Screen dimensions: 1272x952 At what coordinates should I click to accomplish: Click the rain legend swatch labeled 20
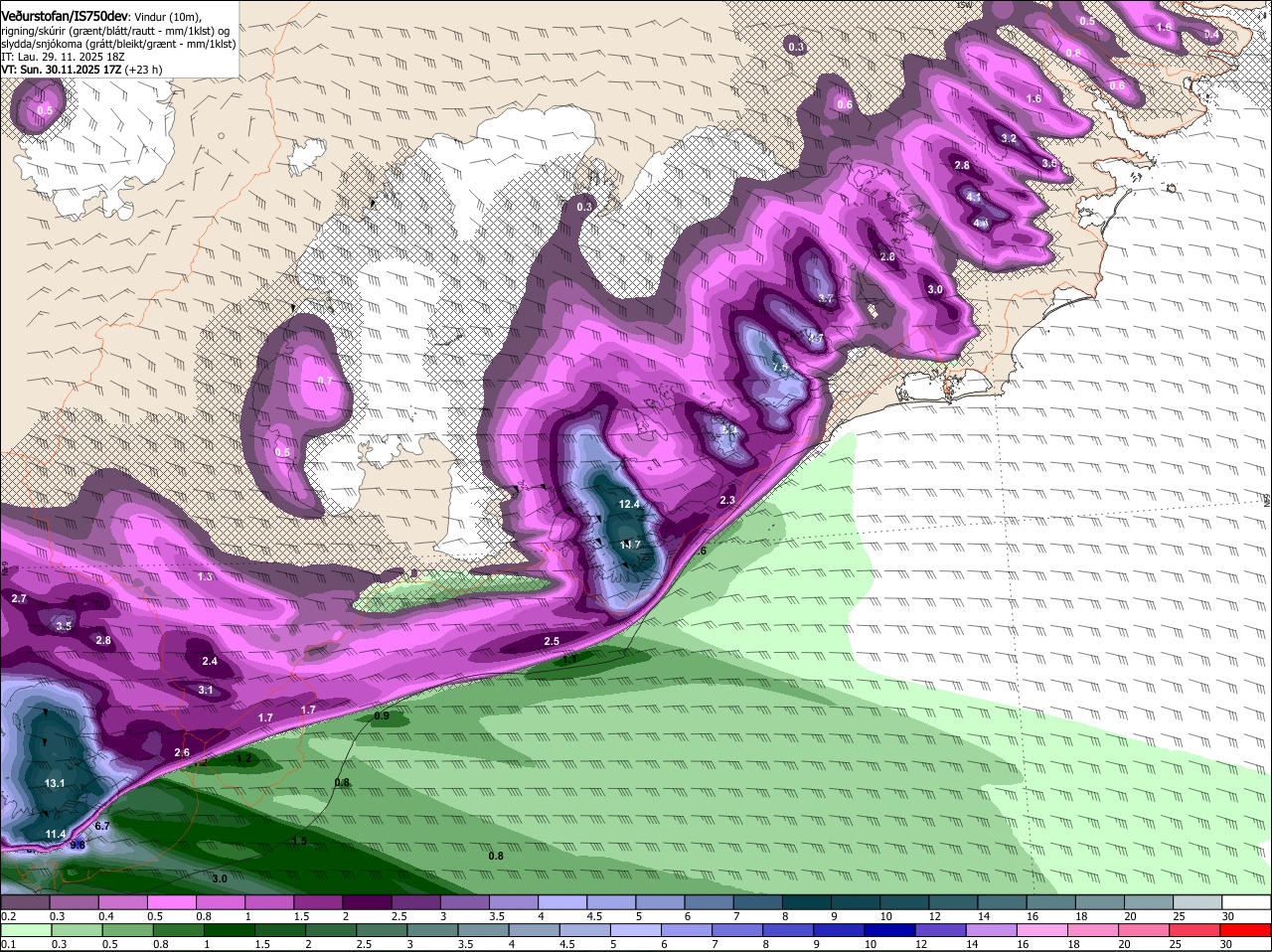coord(1146,930)
